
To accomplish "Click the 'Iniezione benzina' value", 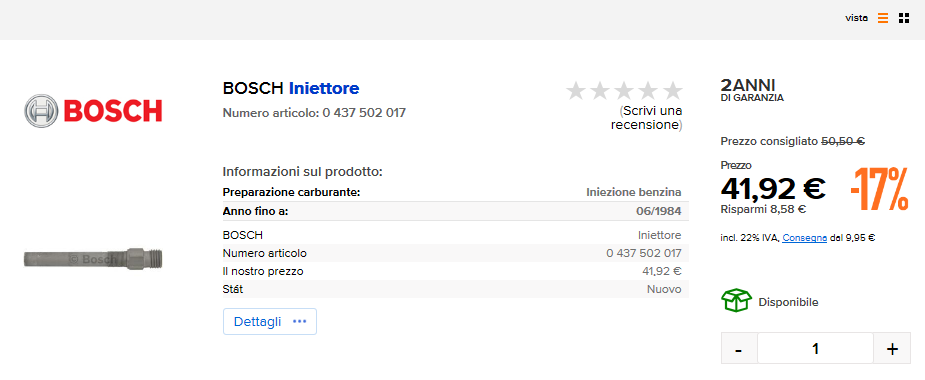I will pos(634,192).
